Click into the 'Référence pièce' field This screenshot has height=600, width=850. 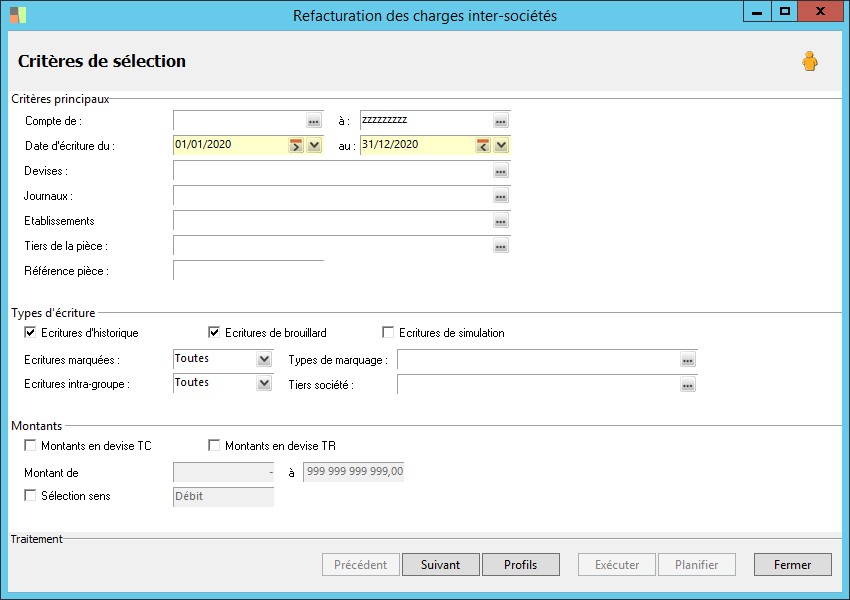click(x=248, y=271)
